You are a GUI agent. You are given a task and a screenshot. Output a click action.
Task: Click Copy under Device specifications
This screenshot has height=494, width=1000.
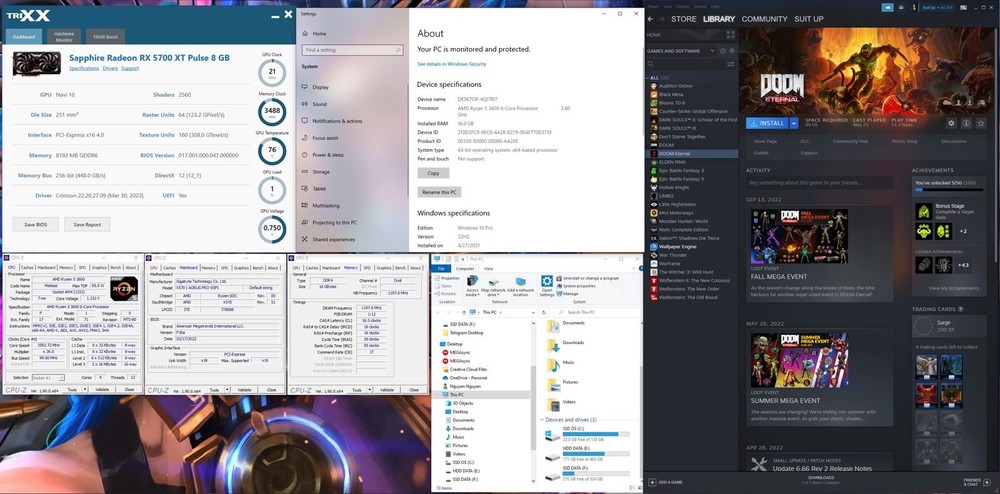[433, 173]
